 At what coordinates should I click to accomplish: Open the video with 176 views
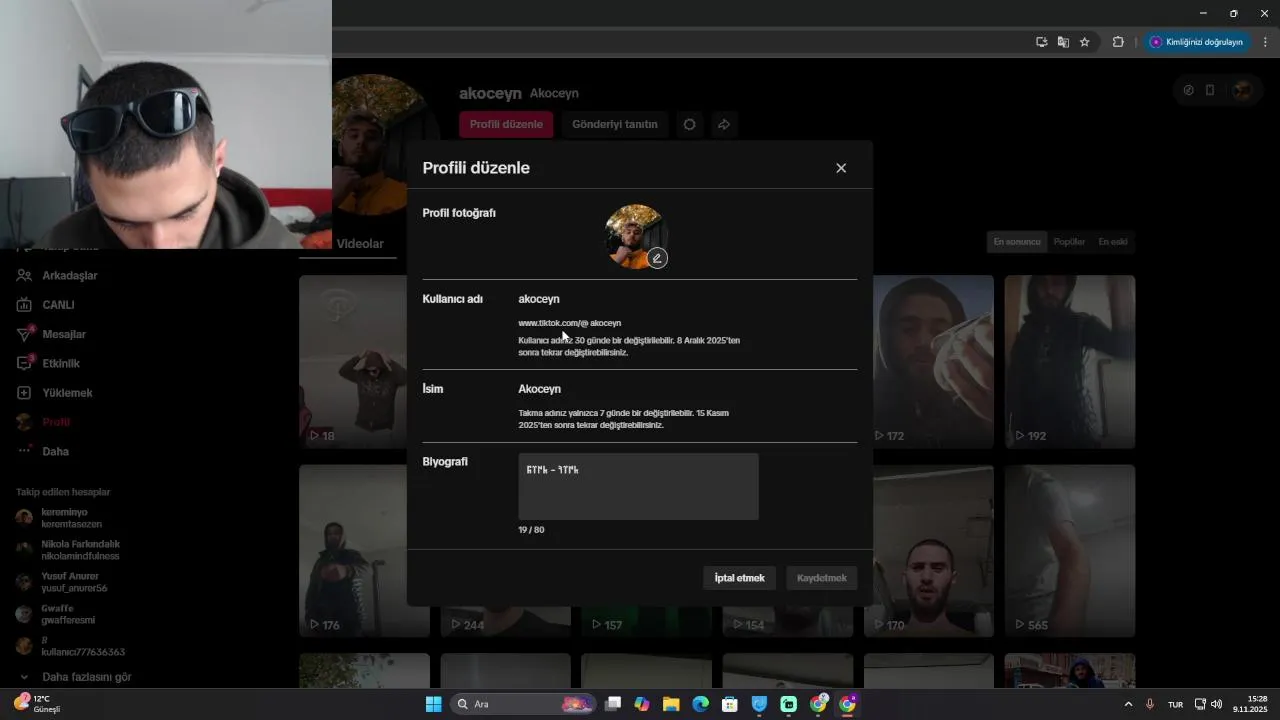click(x=364, y=551)
